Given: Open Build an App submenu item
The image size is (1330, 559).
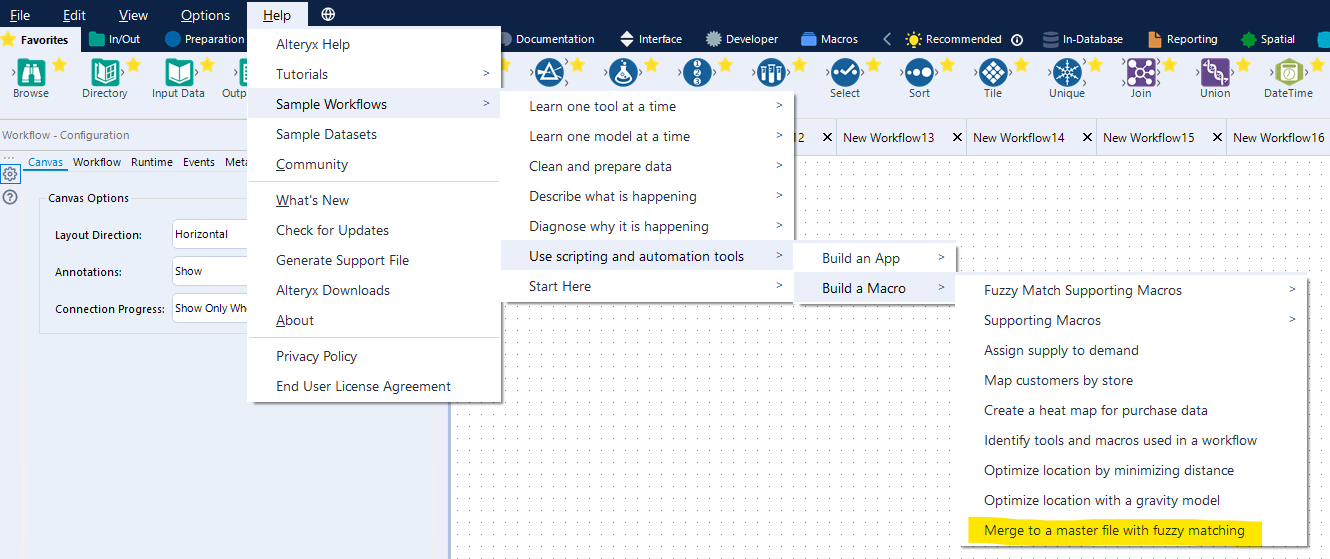Looking at the screenshot, I should pos(875,258).
